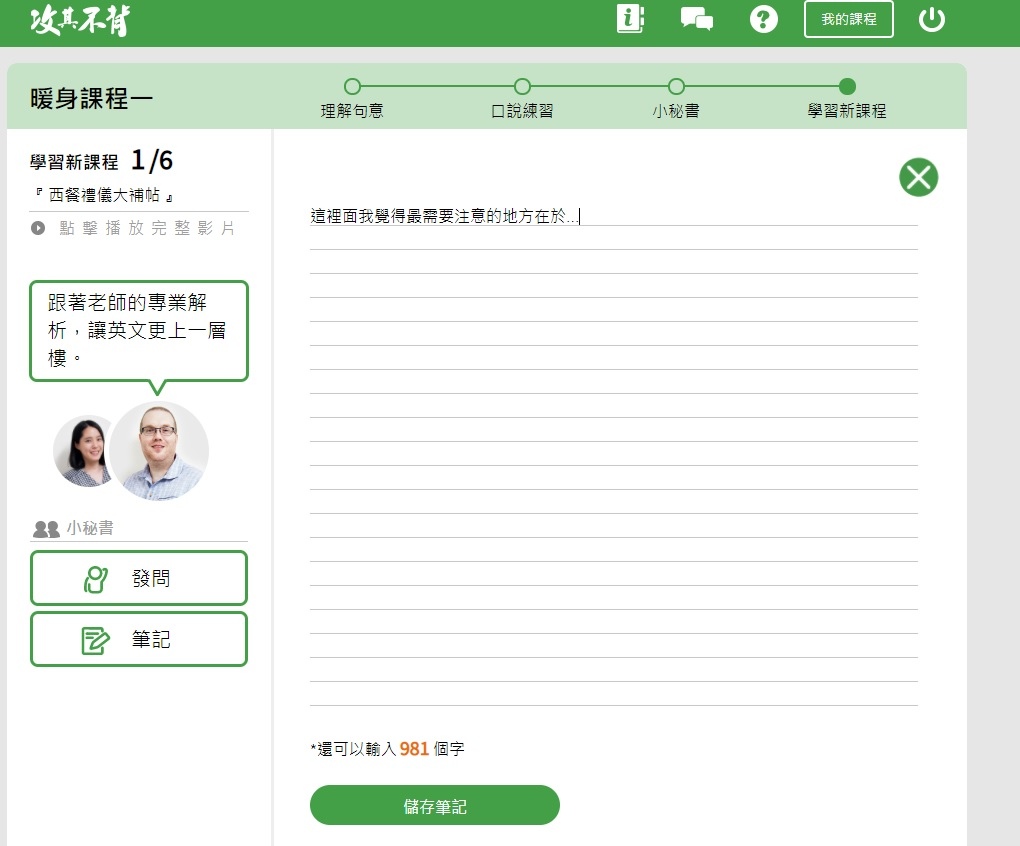
Task: Click the 攻其不背 logo
Action: point(79,20)
